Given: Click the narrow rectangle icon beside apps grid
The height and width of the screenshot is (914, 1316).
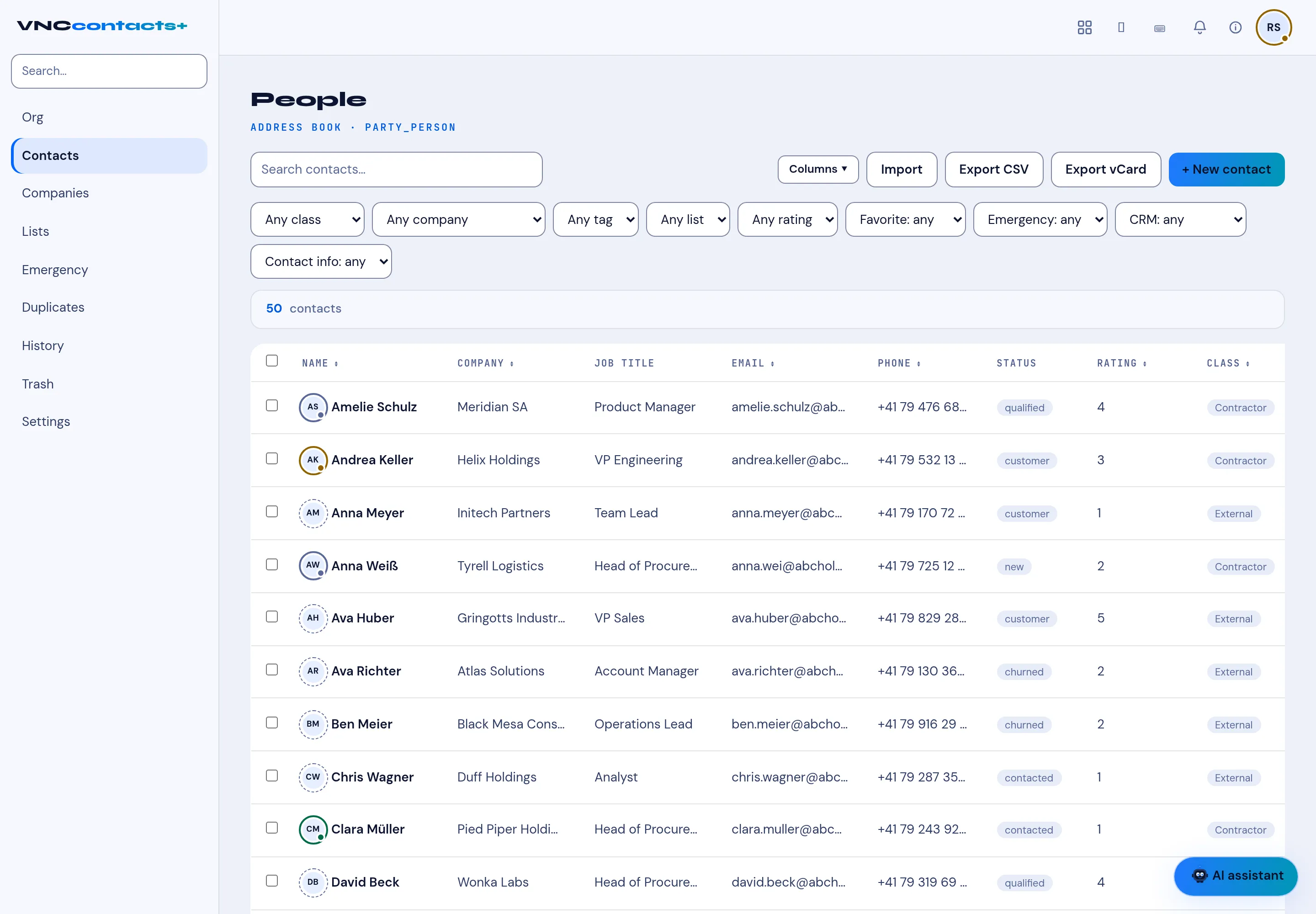Looking at the screenshot, I should click(1121, 27).
